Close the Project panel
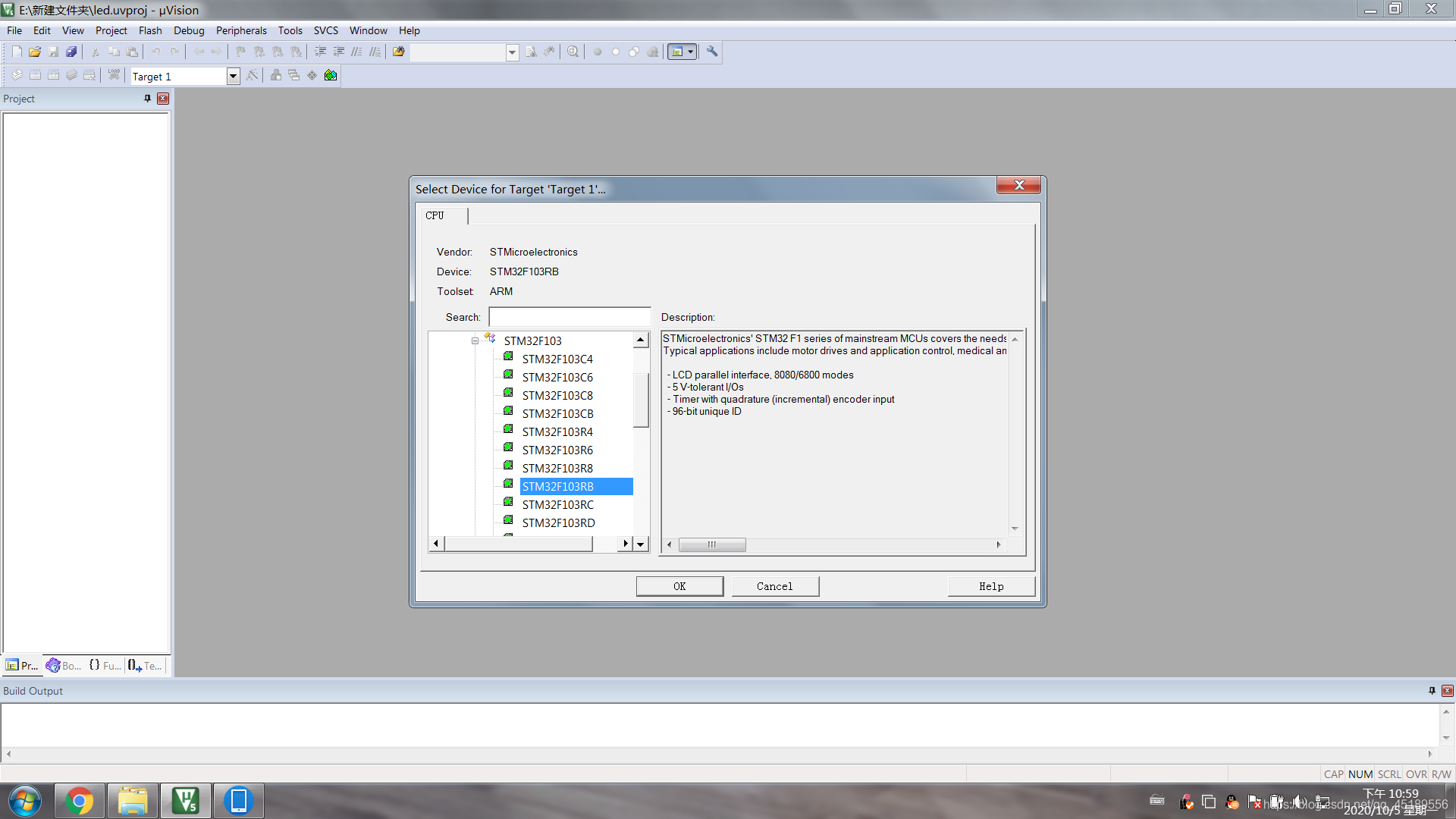The width and height of the screenshot is (1456, 819). click(x=163, y=99)
